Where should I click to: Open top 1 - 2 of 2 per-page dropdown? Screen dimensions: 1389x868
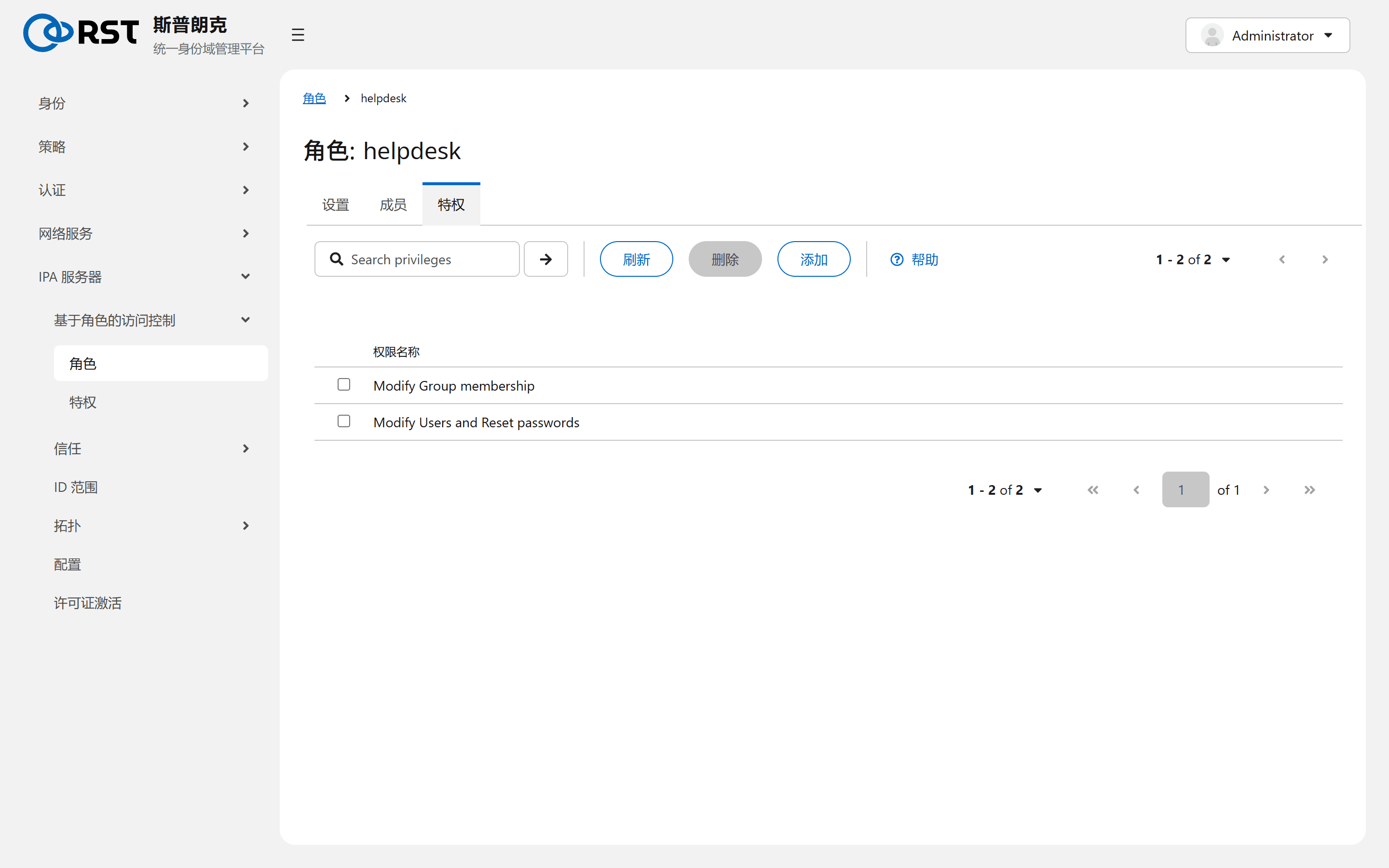click(1193, 259)
